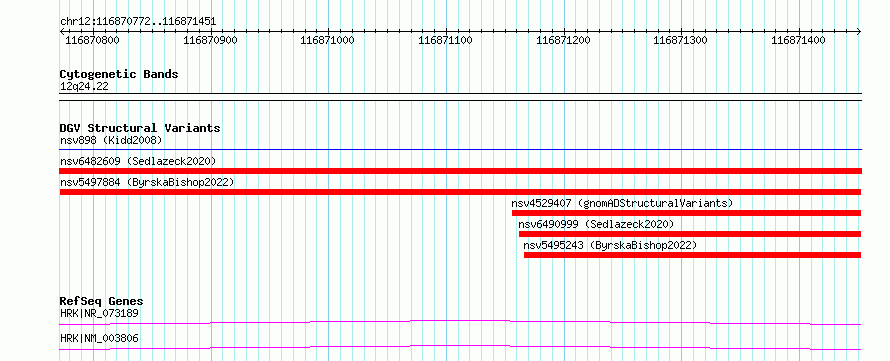Click ruler coordinate 116871000

328,40
